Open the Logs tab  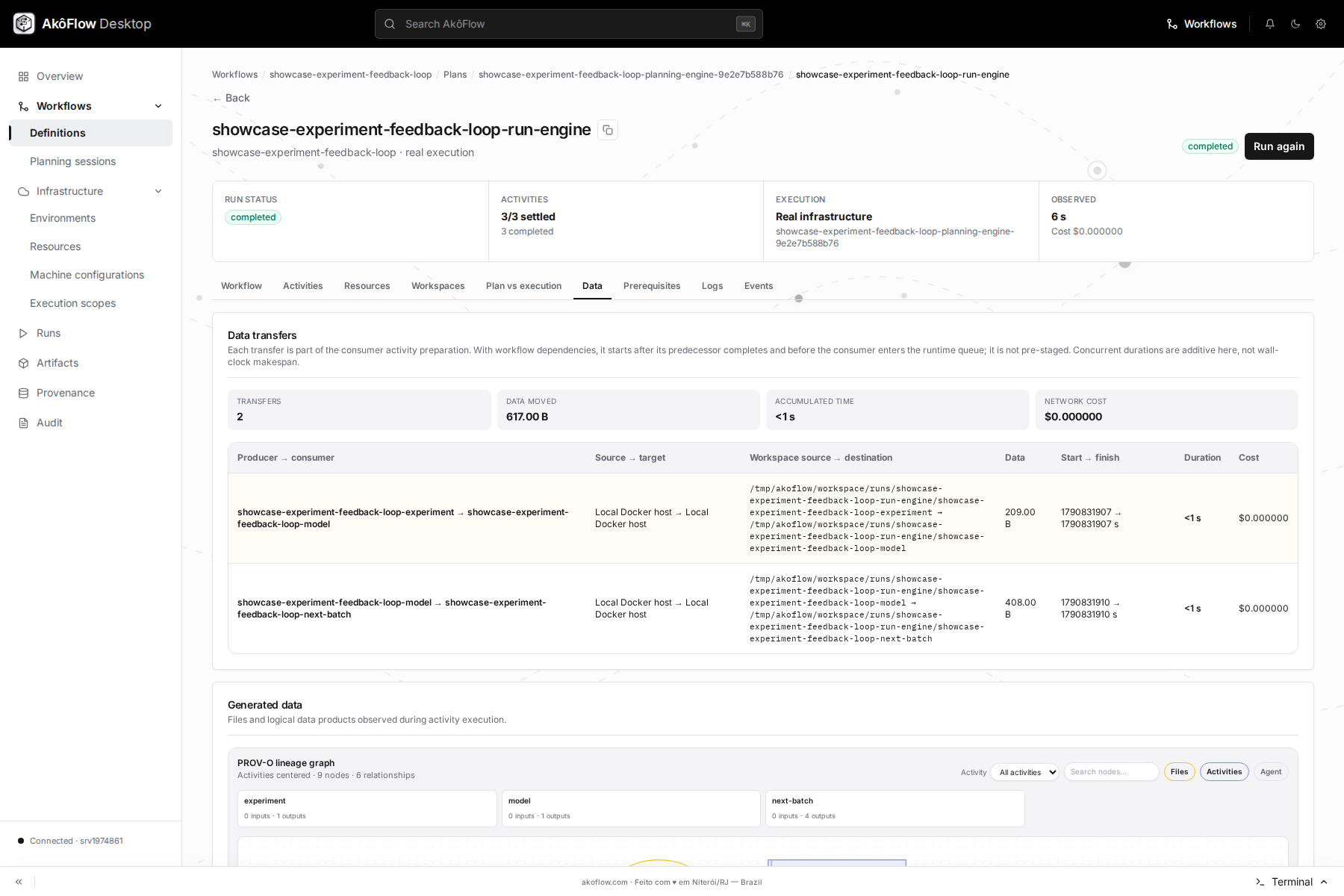(x=712, y=286)
